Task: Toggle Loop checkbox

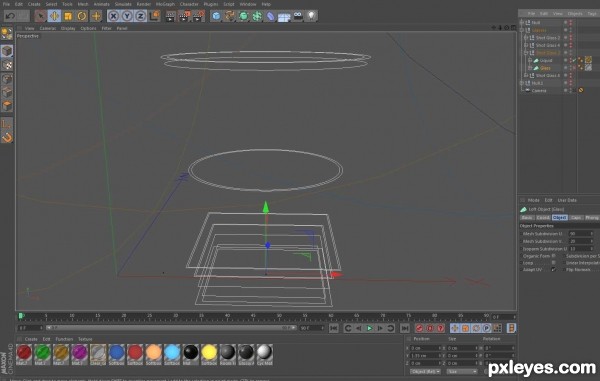Action: tap(553, 263)
